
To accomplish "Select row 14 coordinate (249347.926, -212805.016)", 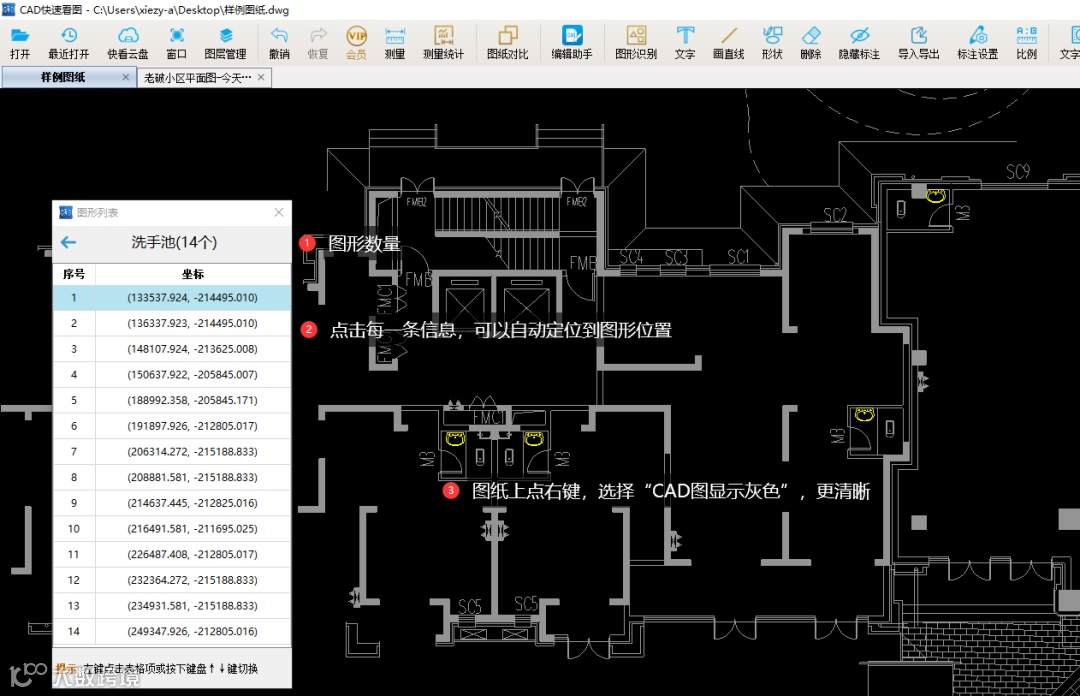I will (192, 631).
